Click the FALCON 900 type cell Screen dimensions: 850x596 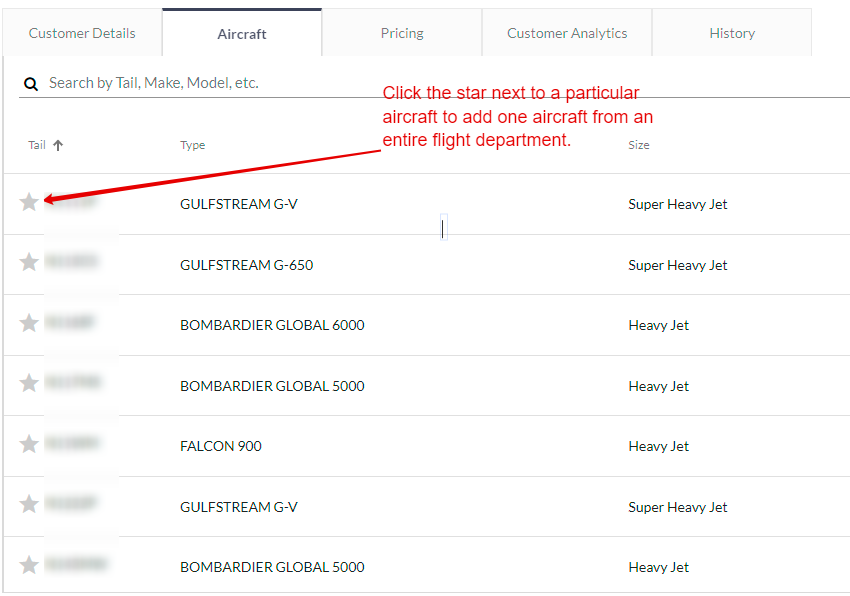pyautogui.click(x=221, y=446)
